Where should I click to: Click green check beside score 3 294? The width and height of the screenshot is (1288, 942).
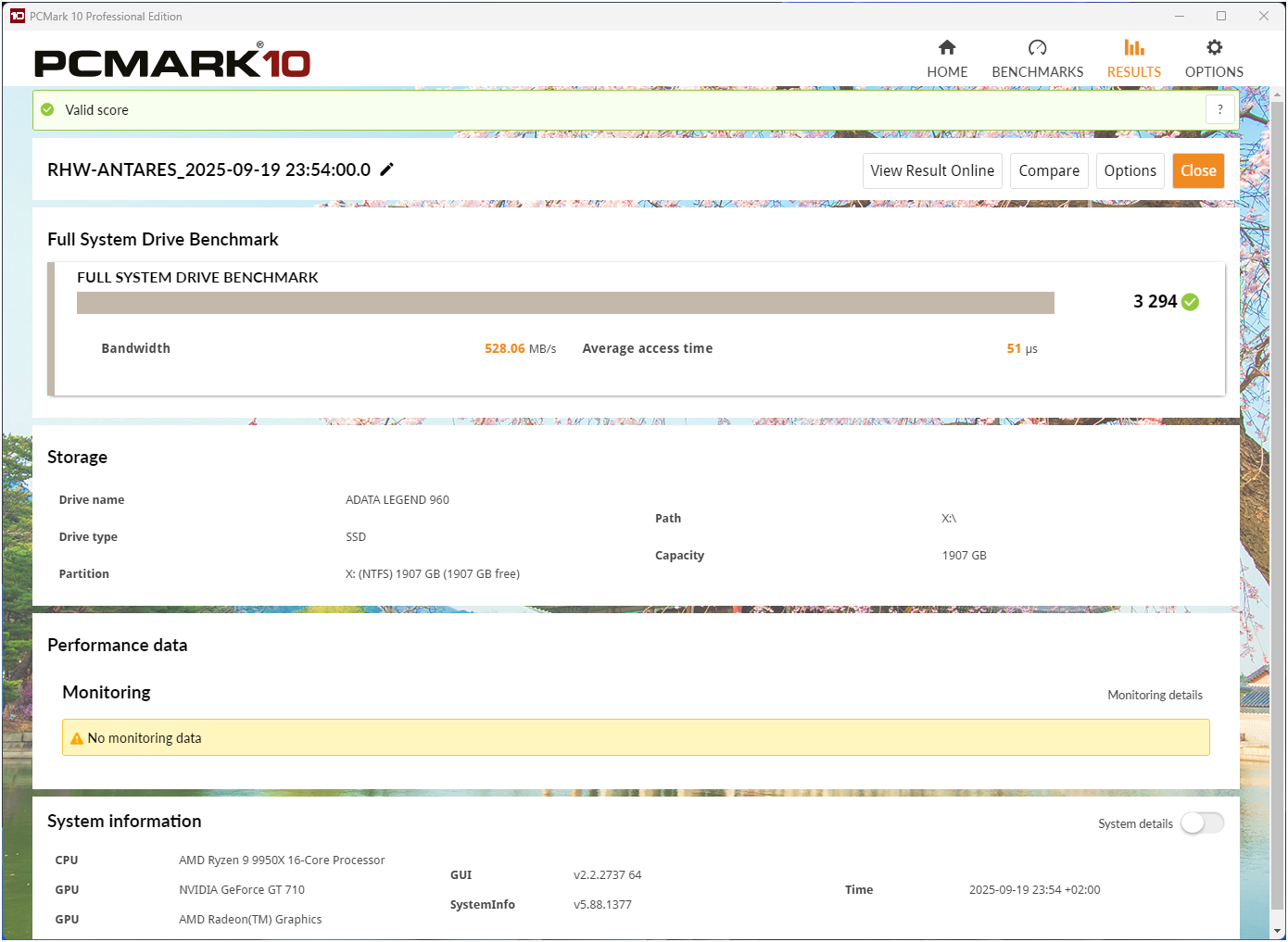coord(1191,302)
